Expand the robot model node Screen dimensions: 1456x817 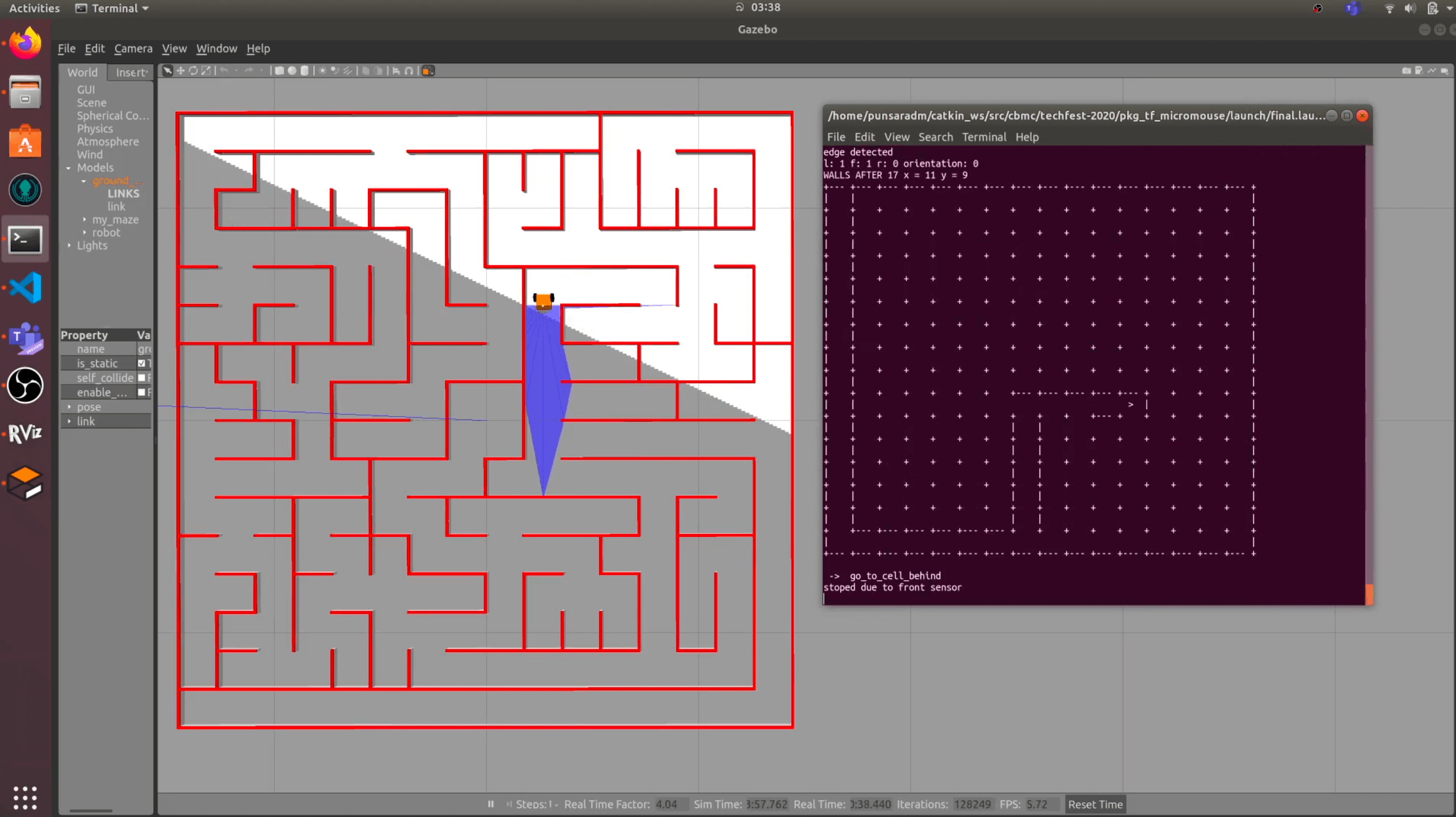coord(84,232)
